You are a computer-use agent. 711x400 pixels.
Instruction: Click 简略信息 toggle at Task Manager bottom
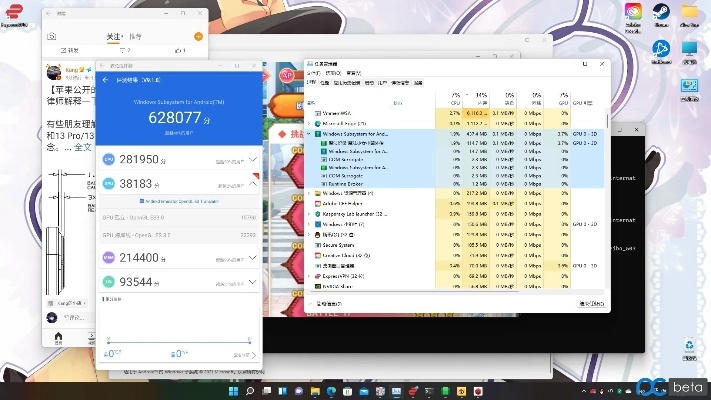(326, 304)
